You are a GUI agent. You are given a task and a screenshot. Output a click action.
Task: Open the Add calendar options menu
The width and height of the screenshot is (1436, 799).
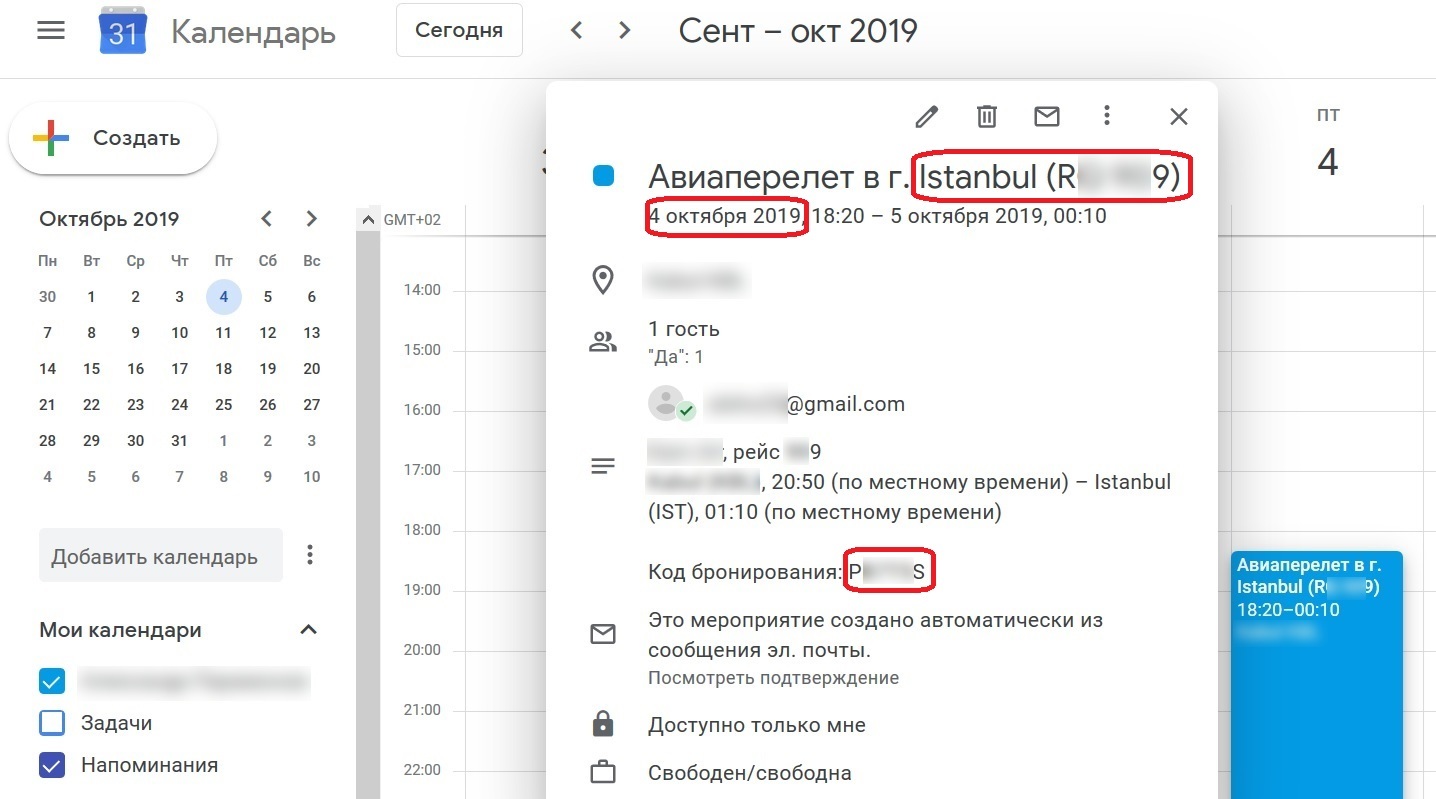point(310,555)
